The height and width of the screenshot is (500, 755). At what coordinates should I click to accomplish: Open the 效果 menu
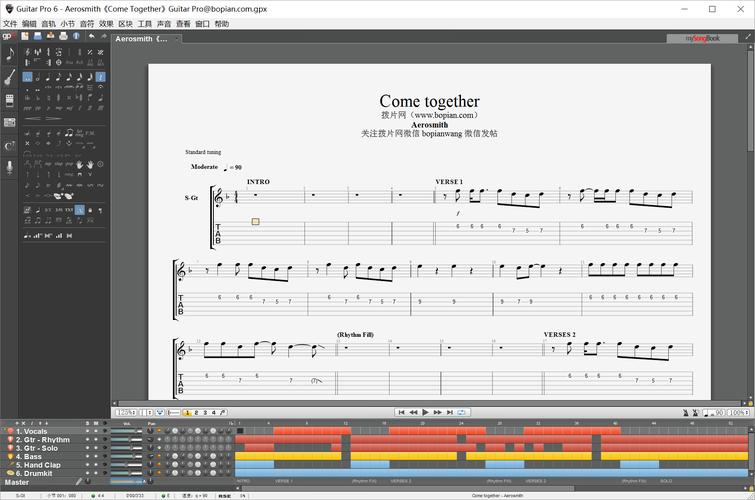106,24
